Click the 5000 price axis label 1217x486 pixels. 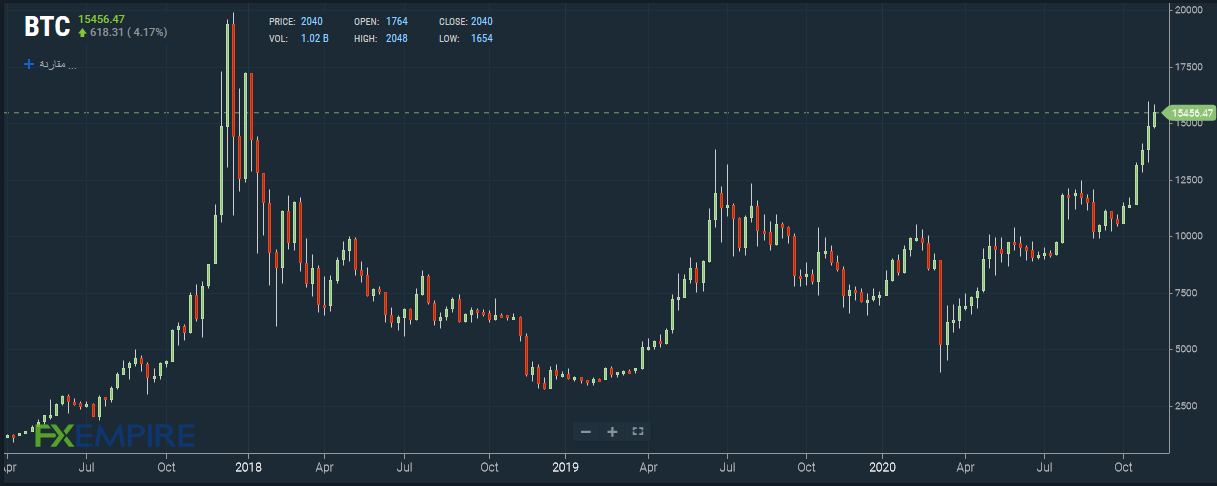pos(1187,349)
